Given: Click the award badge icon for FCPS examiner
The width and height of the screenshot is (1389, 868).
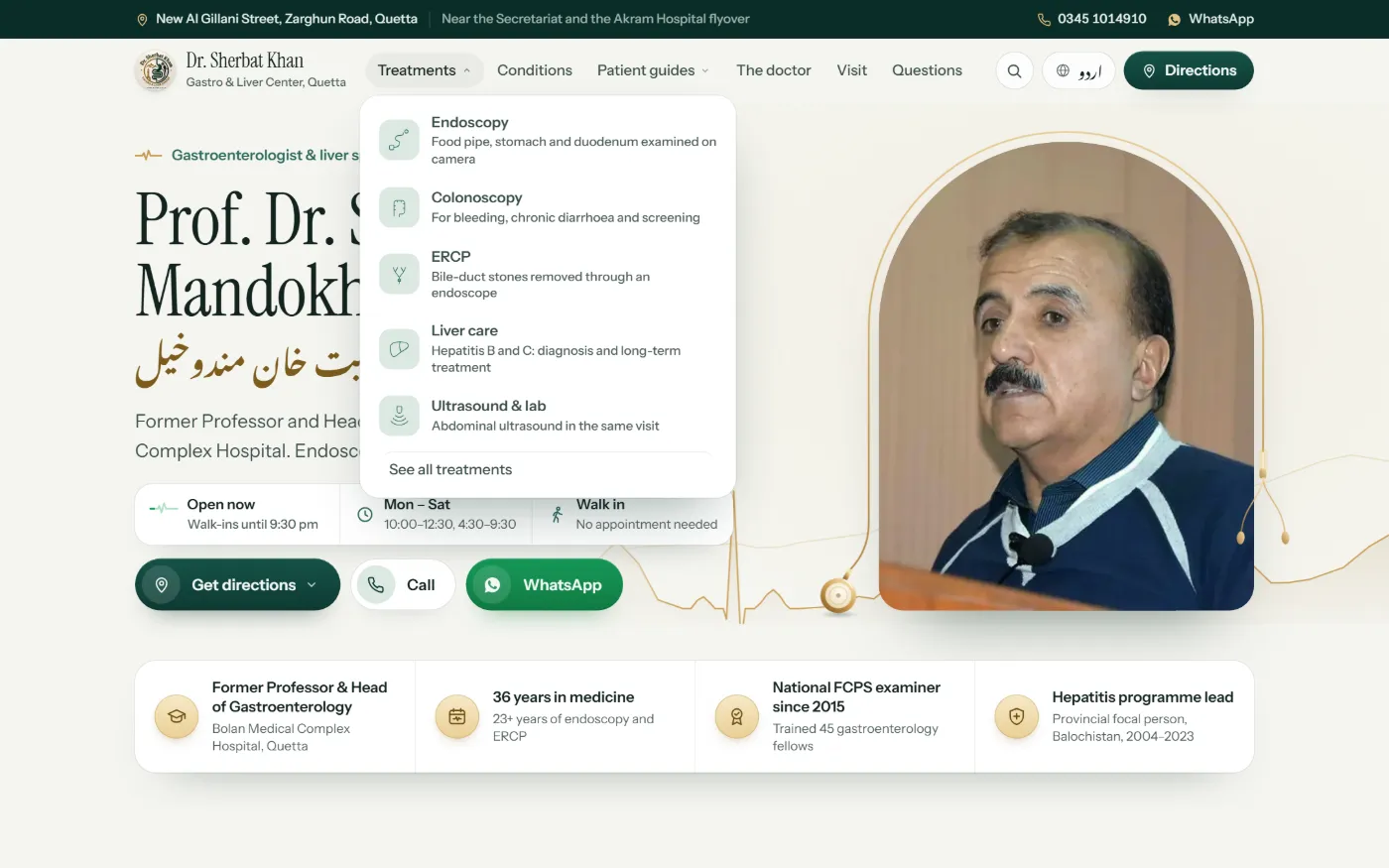Looking at the screenshot, I should (x=737, y=716).
